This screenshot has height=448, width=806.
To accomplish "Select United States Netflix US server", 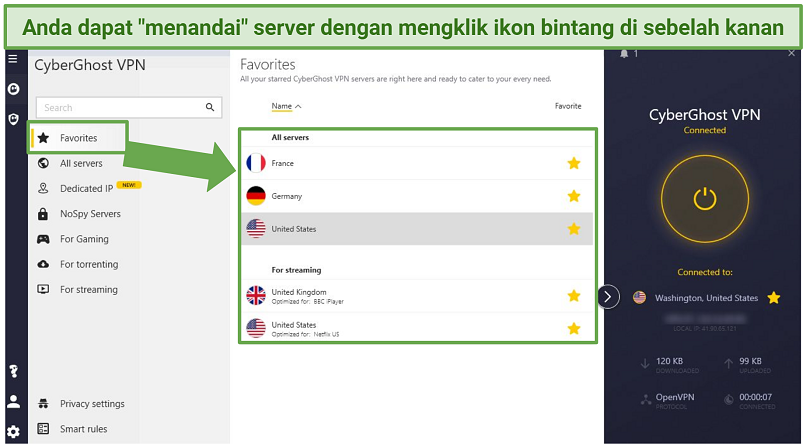I will click(417, 328).
